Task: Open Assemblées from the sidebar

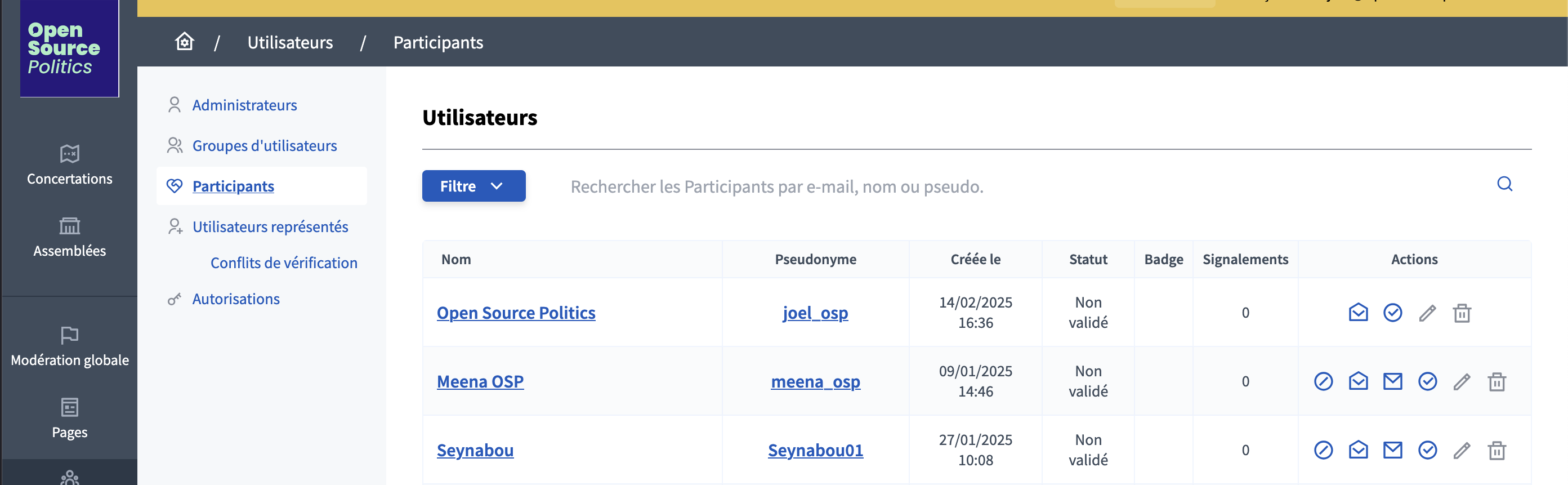Action: [69, 237]
